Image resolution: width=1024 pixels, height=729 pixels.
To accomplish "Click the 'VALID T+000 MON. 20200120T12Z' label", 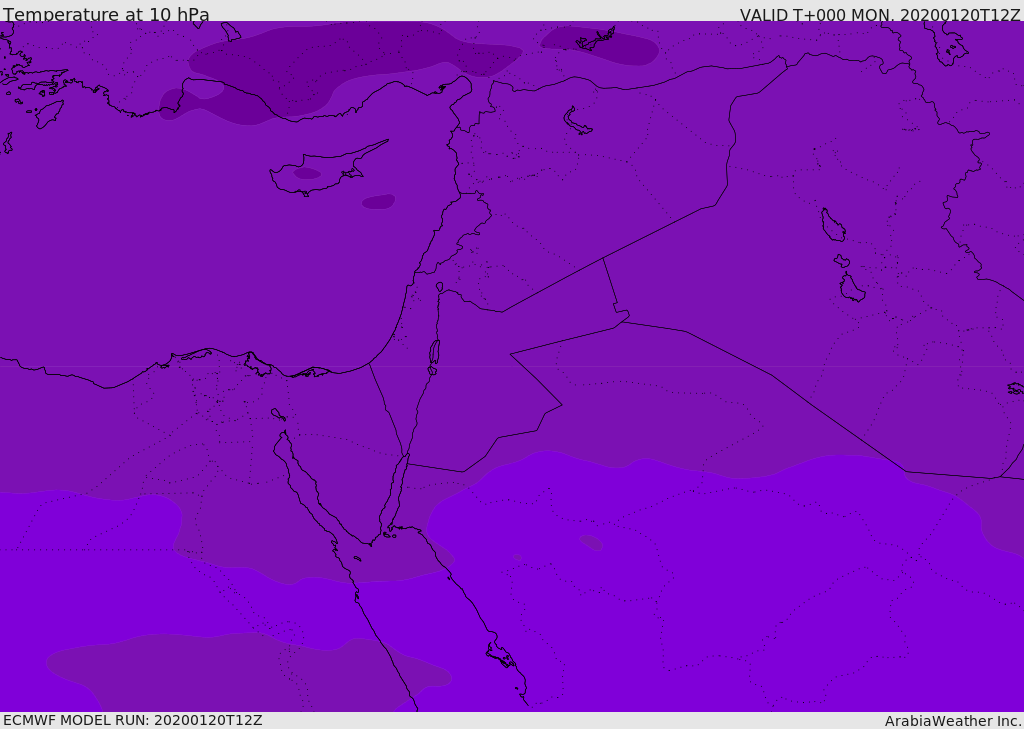I will (x=880, y=14).
